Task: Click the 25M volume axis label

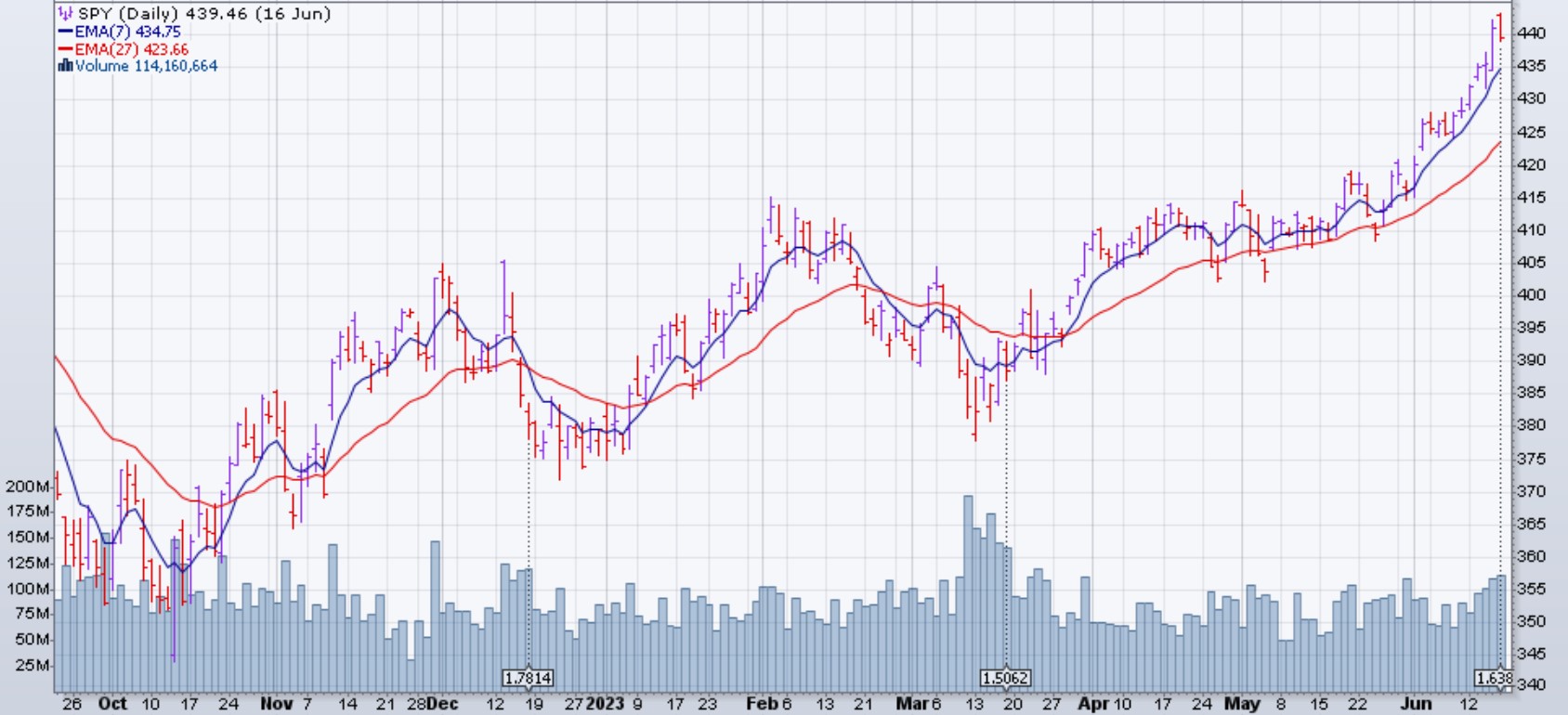Action: coord(33,666)
